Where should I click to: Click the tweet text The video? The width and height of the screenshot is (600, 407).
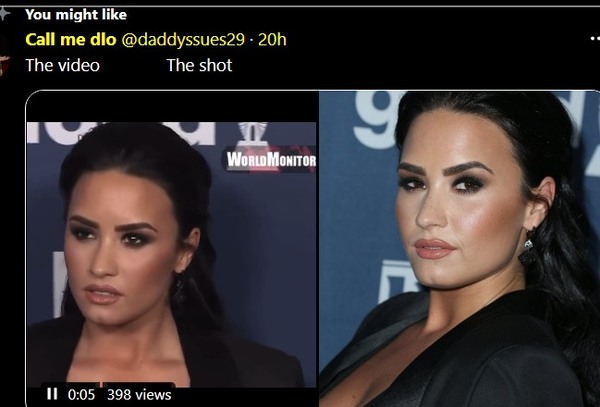[62, 65]
